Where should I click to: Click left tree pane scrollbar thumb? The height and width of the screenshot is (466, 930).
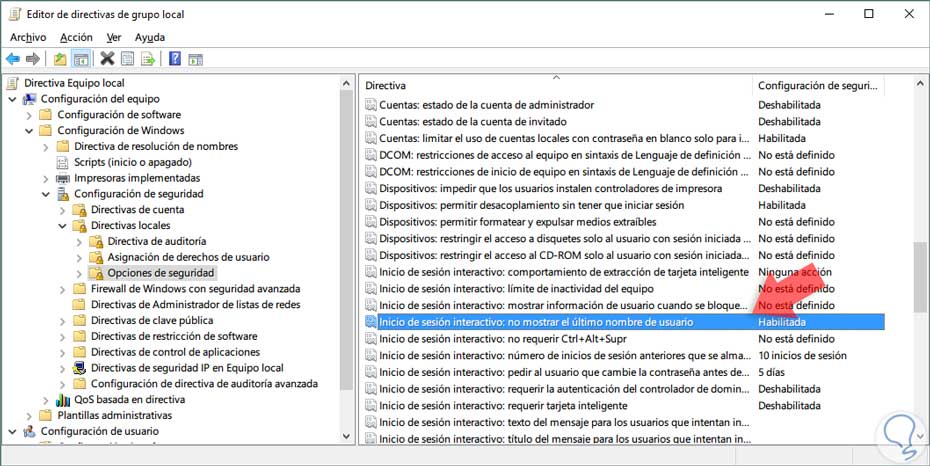347,242
